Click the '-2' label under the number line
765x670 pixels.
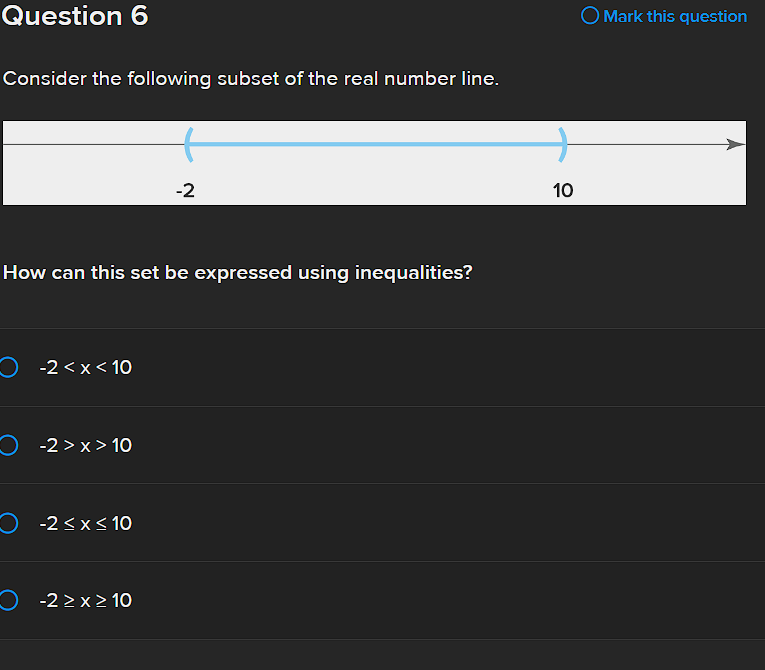[x=185, y=190]
